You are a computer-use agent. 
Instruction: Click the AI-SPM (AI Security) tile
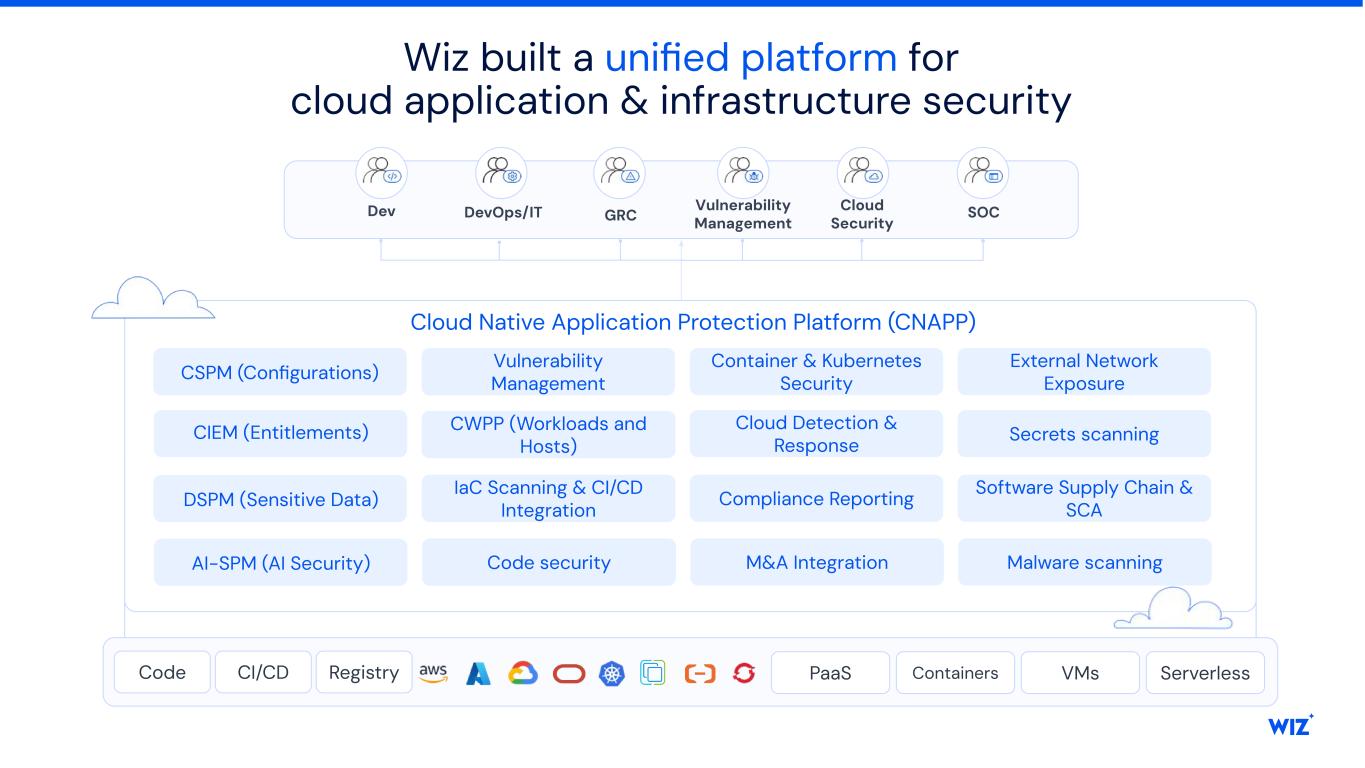(x=280, y=562)
